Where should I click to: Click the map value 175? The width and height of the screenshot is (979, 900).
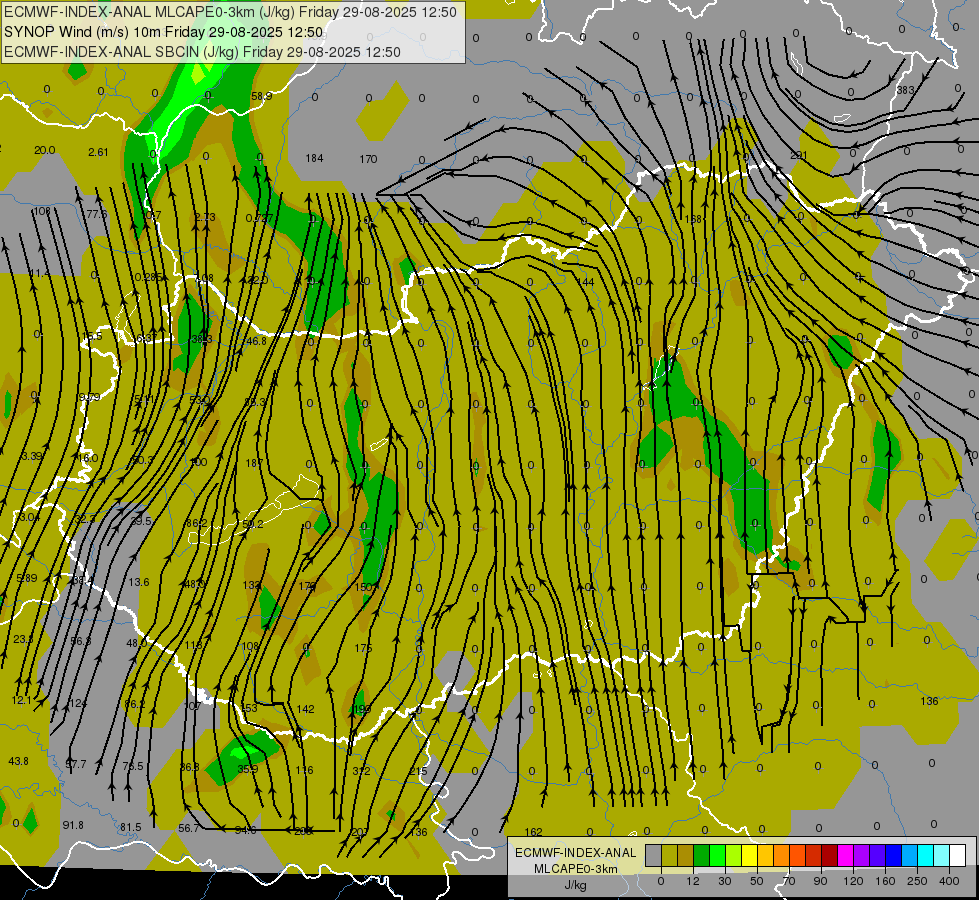363,648
